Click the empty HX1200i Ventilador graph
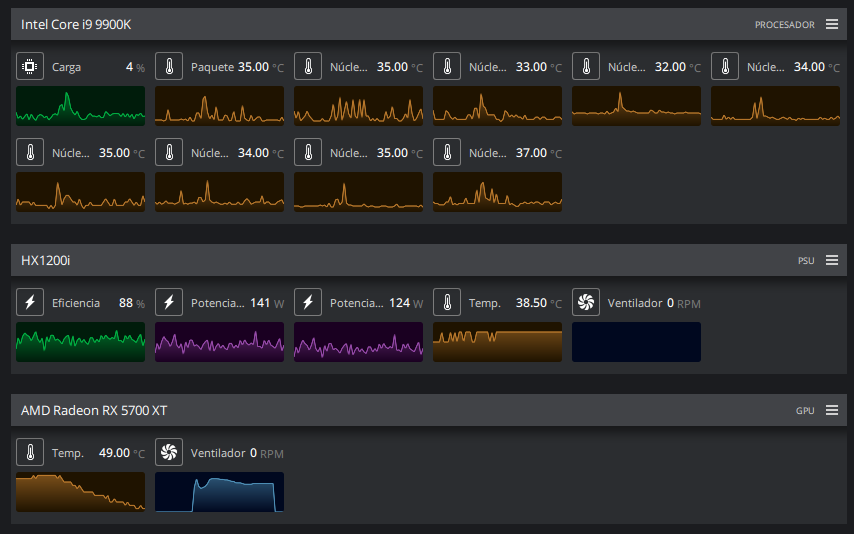Image resolution: width=854 pixels, height=534 pixels. point(636,342)
